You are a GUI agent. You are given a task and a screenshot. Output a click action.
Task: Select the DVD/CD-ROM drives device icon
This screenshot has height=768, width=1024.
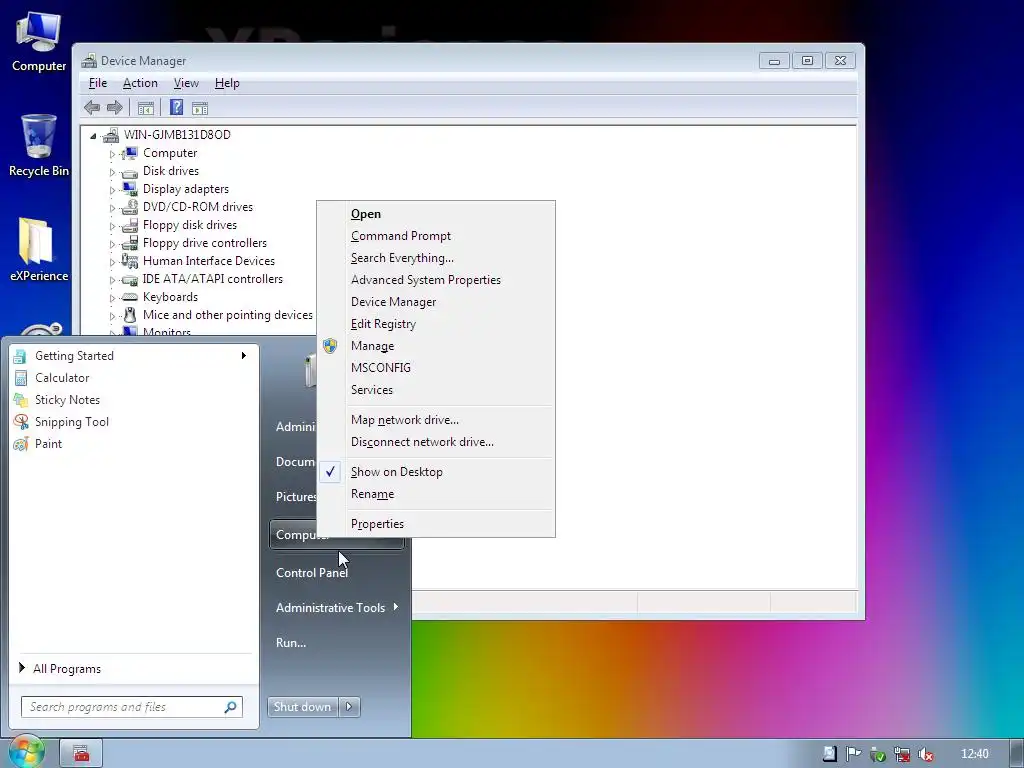129,207
